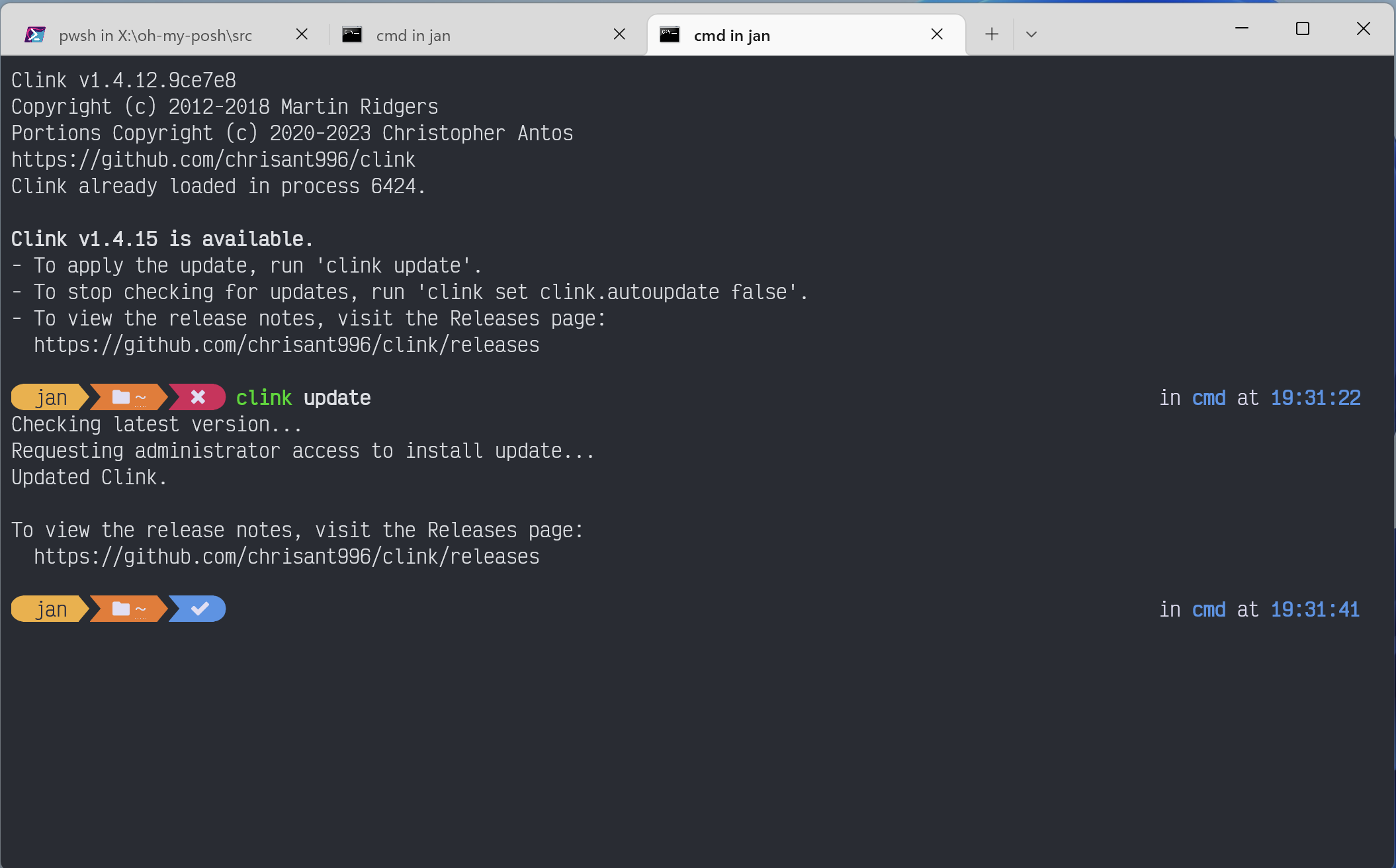Open the new tab dropdown chevron

(x=1031, y=34)
